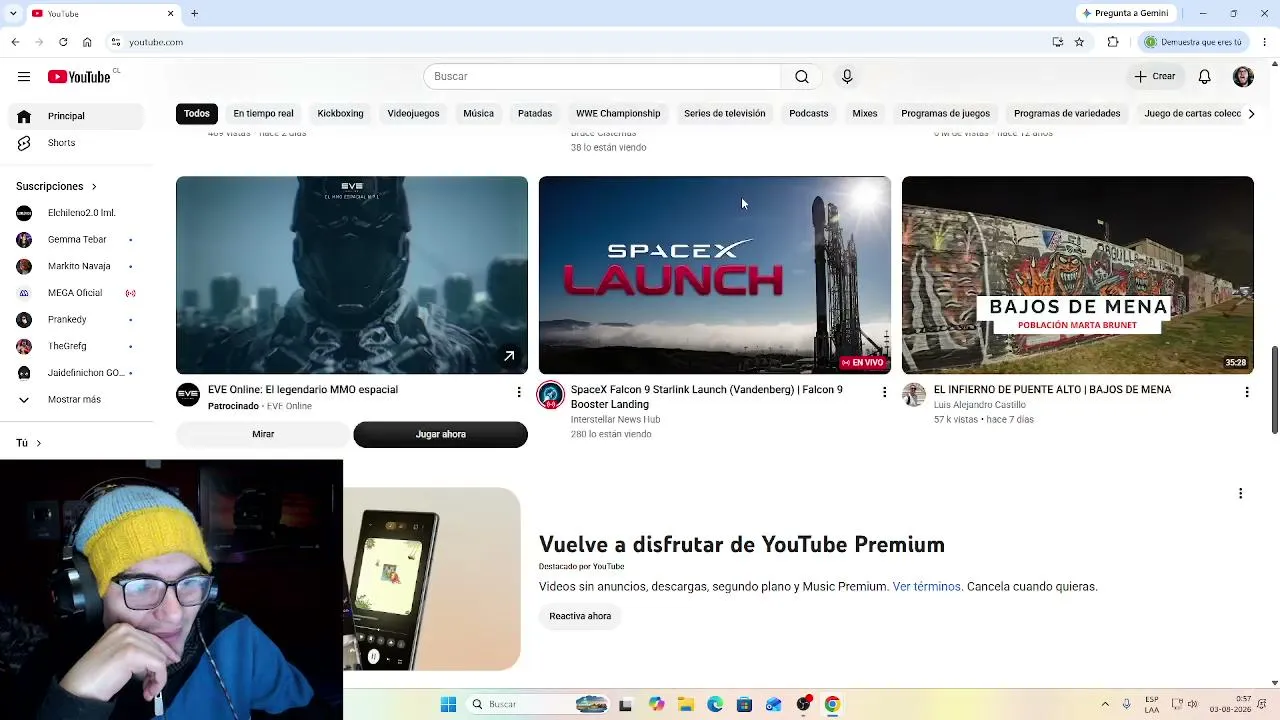The image size is (1280, 720).
Task: Select Videojuegos chip
Action: tap(413, 113)
